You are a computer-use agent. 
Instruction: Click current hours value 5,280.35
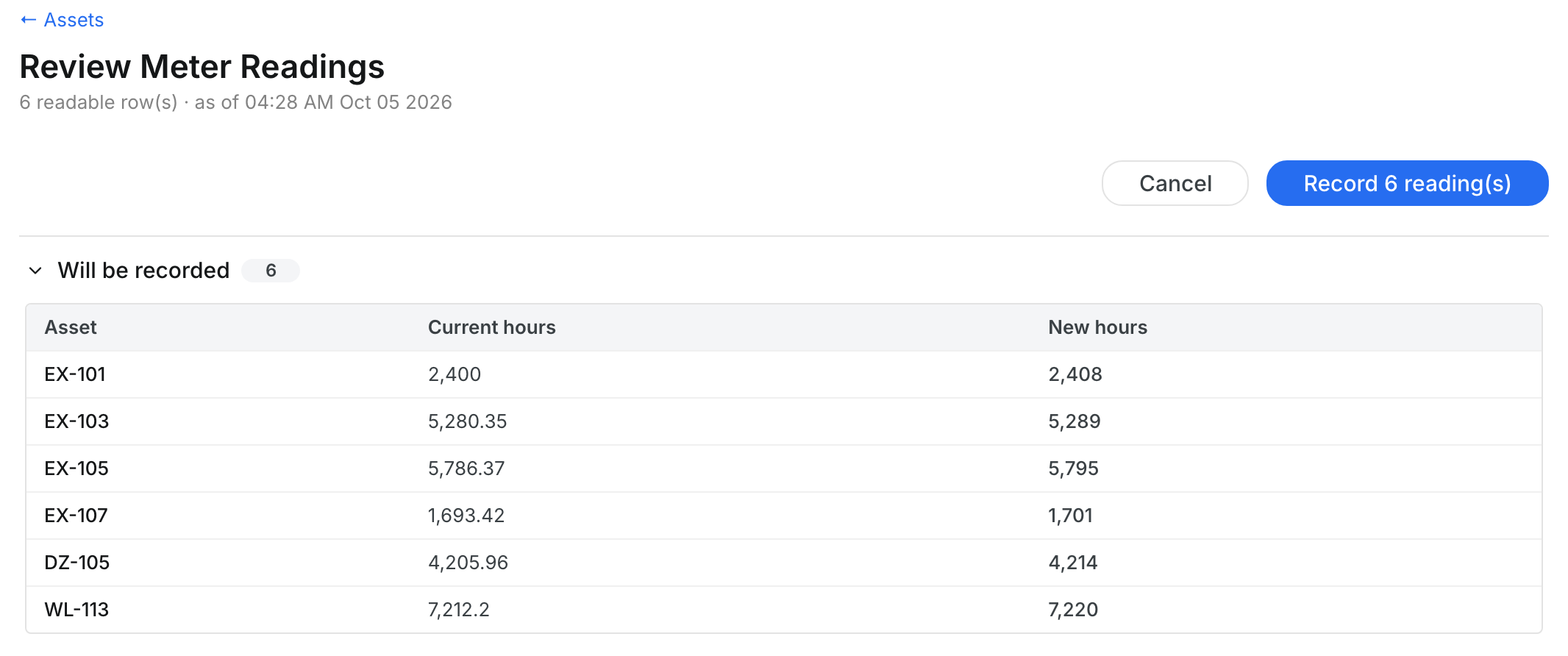[468, 421]
